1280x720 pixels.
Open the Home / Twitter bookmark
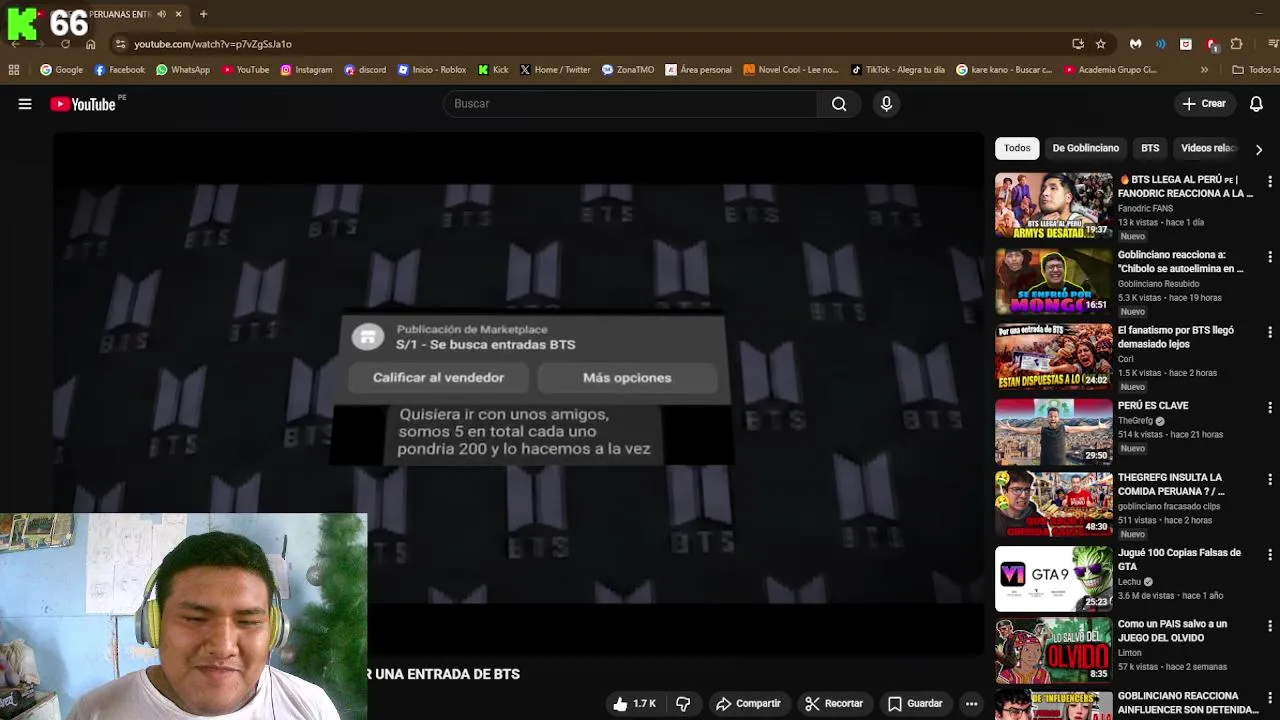pyautogui.click(x=555, y=70)
